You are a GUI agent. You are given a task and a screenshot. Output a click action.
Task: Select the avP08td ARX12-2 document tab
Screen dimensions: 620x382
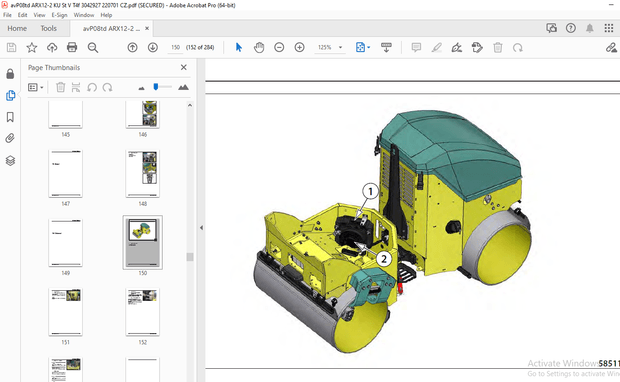click(111, 28)
